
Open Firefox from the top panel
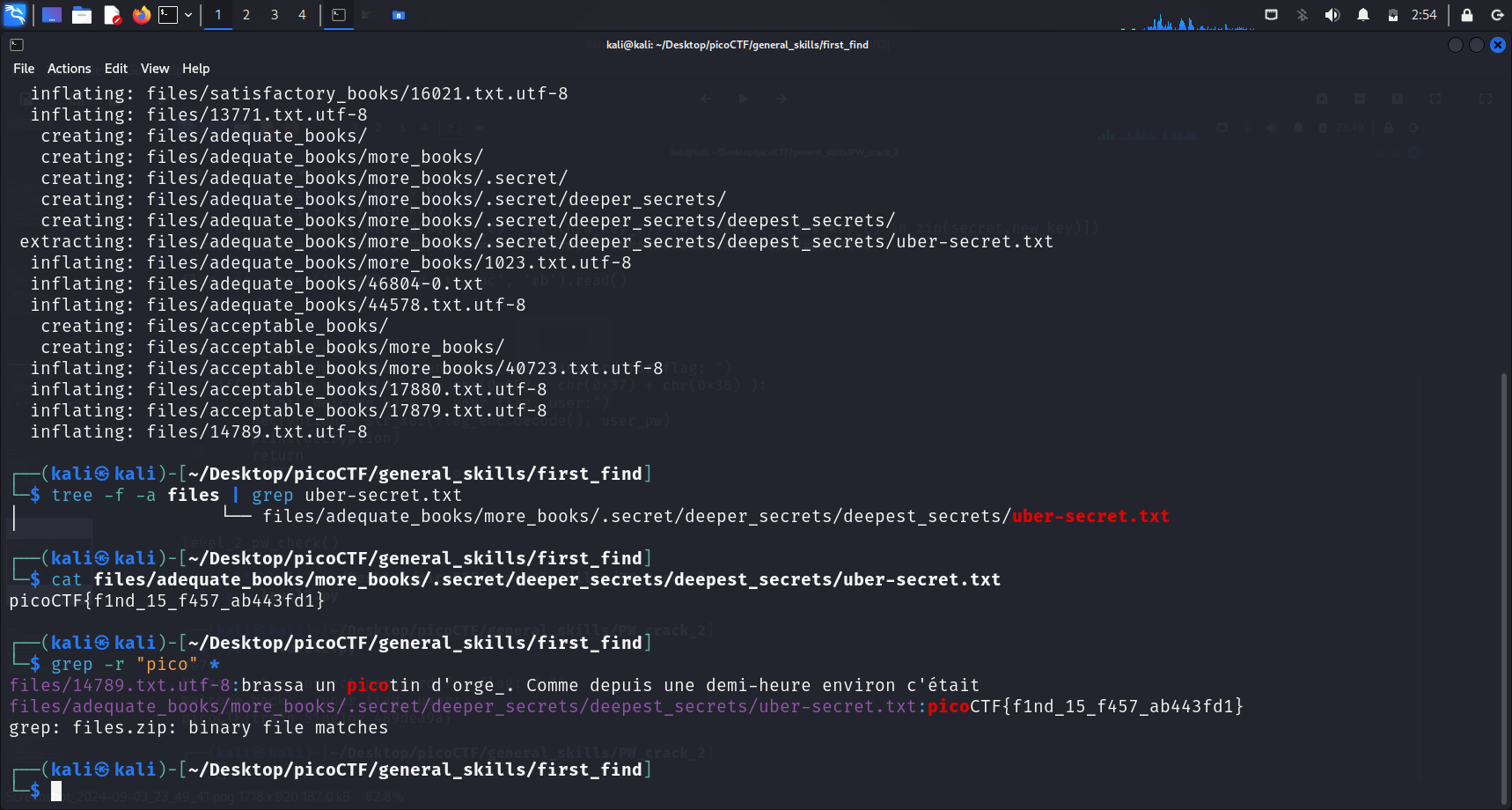(141, 15)
